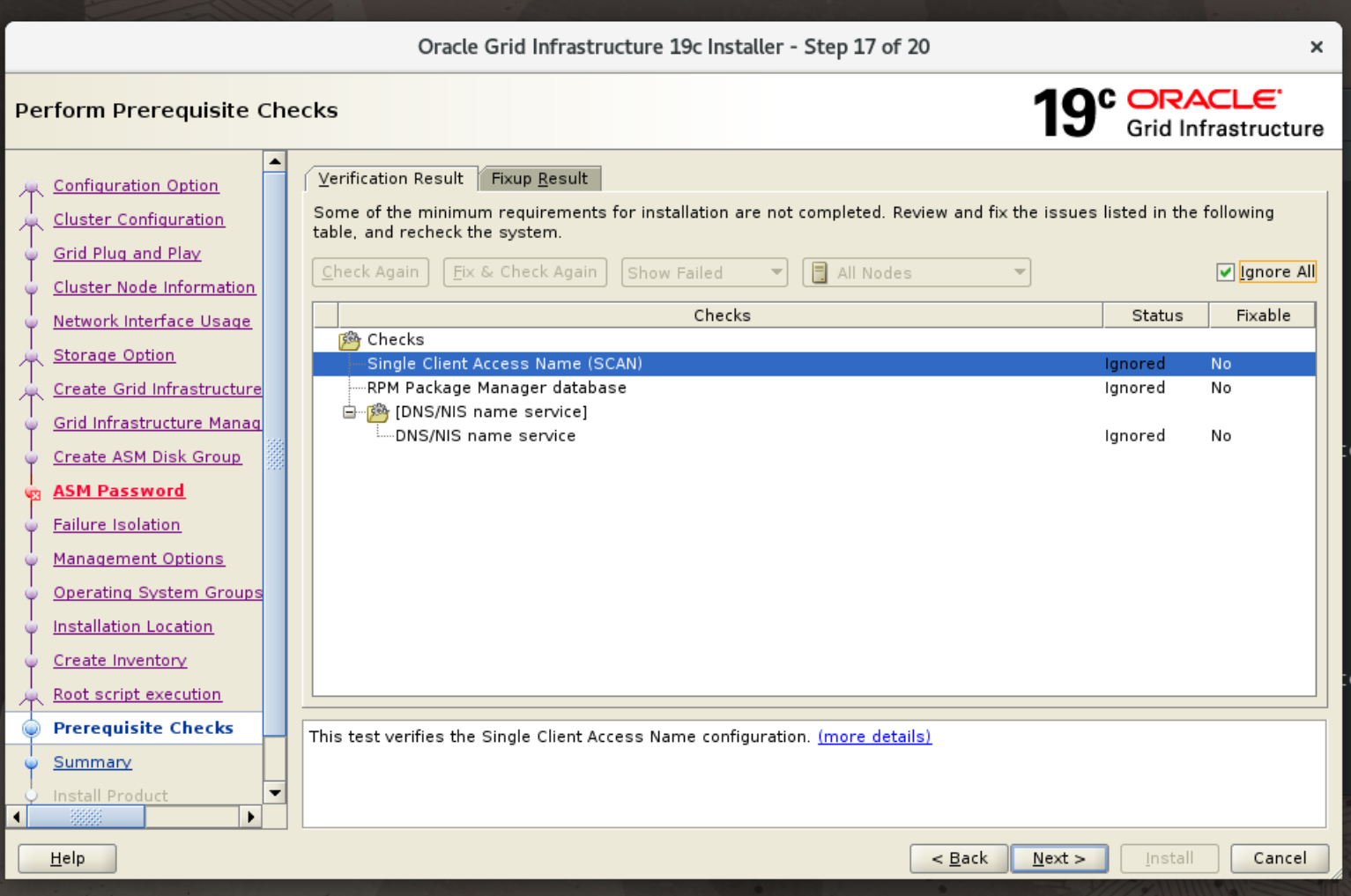This screenshot has height=896, width=1351.
Task: Click the Summary step bullet icon
Action: click(x=32, y=763)
